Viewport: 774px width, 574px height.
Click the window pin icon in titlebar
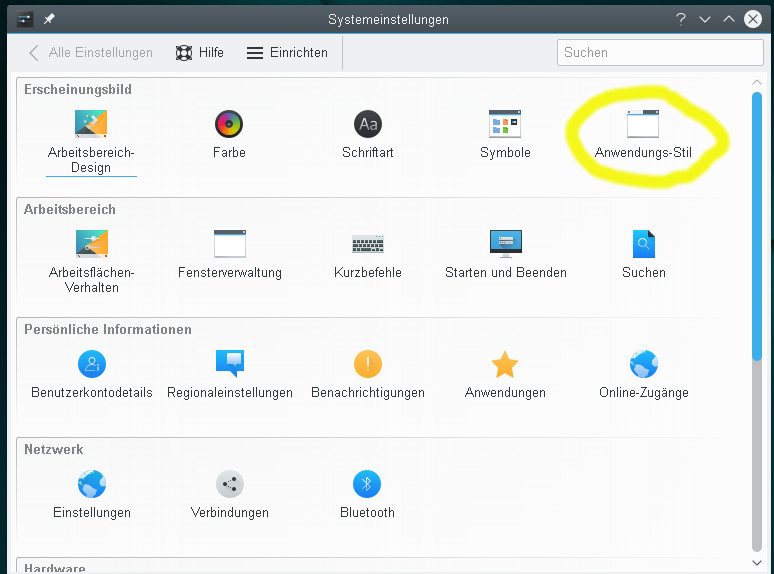tap(49, 19)
